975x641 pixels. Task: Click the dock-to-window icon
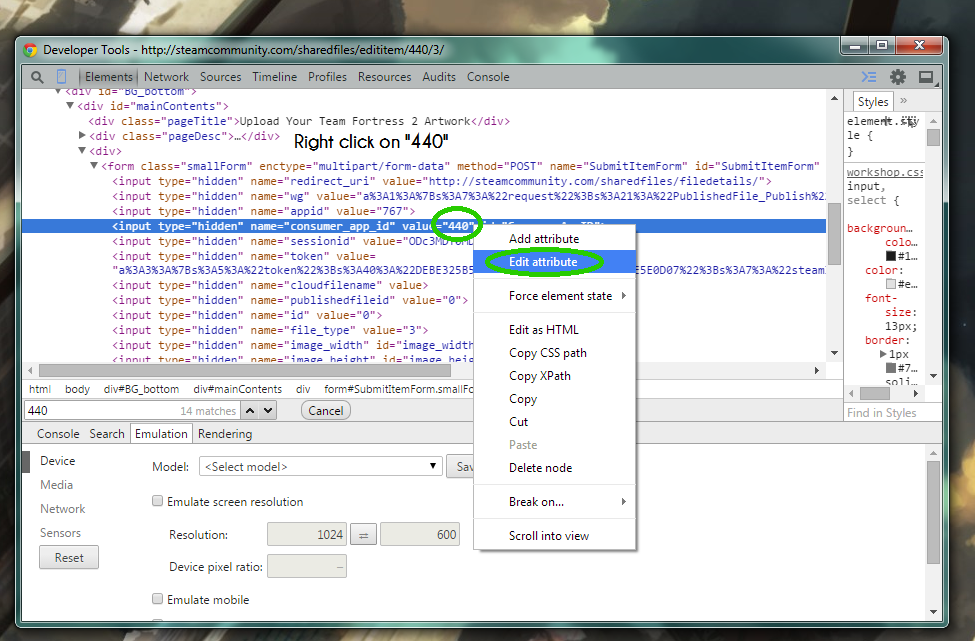click(x=926, y=77)
